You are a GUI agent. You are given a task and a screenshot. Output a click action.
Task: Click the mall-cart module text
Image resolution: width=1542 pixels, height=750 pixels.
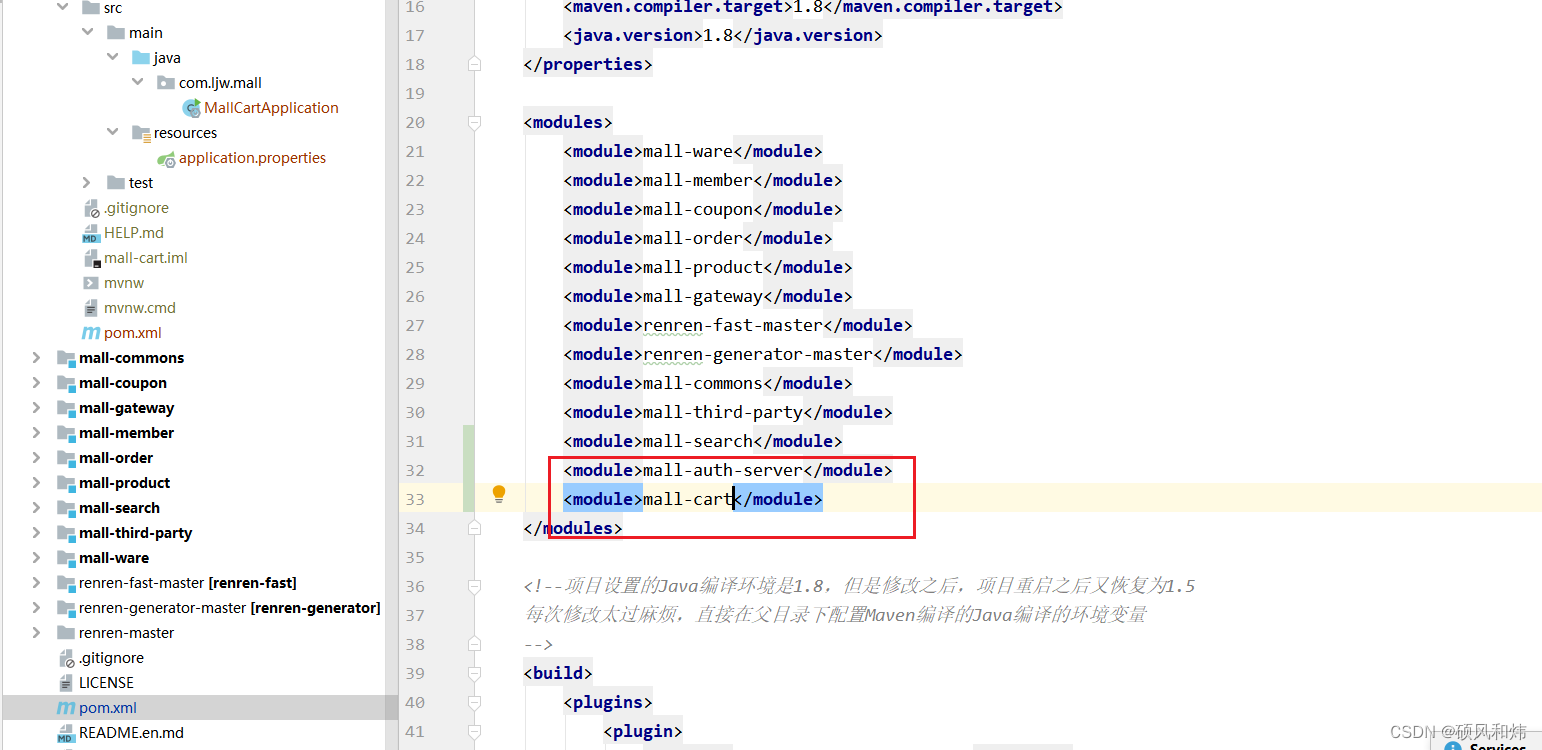click(x=687, y=499)
